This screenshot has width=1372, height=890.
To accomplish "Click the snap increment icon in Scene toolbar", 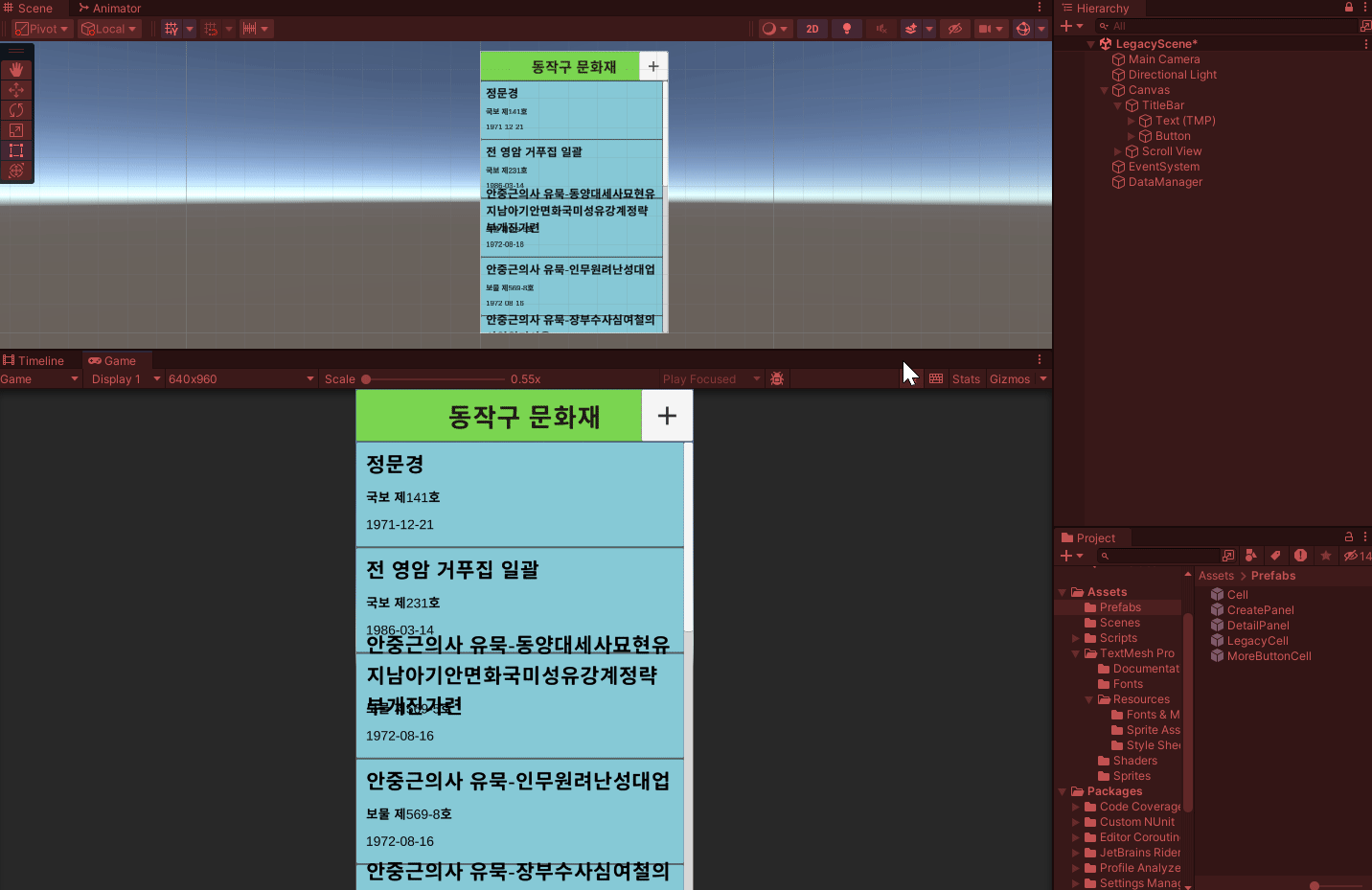I will (x=211, y=29).
